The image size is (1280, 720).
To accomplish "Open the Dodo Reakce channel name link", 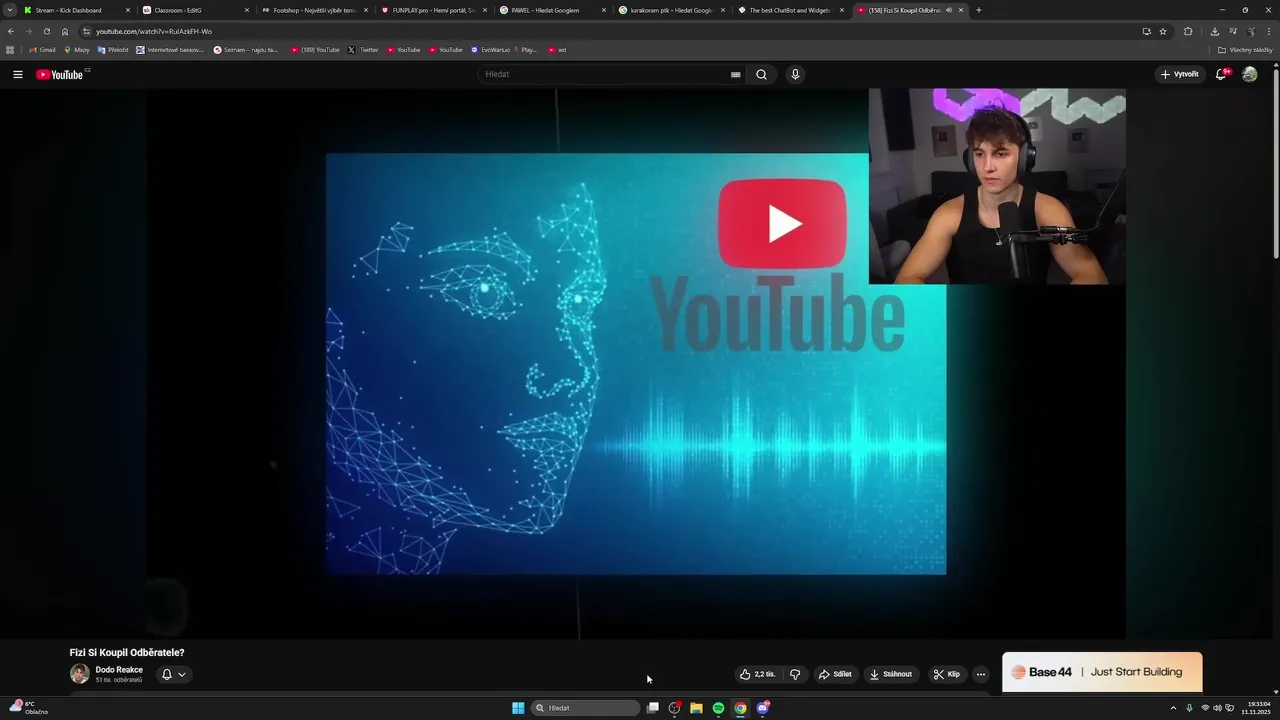I will point(119,670).
